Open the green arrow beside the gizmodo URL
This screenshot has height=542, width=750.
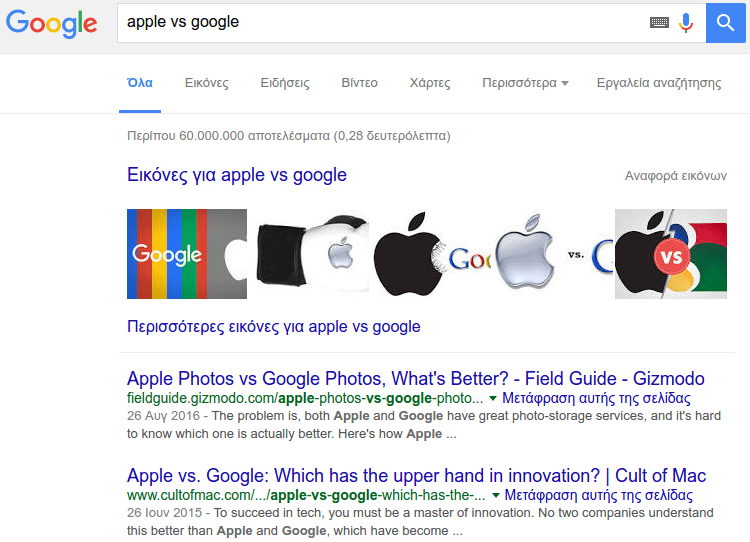(x=493, y=398)
